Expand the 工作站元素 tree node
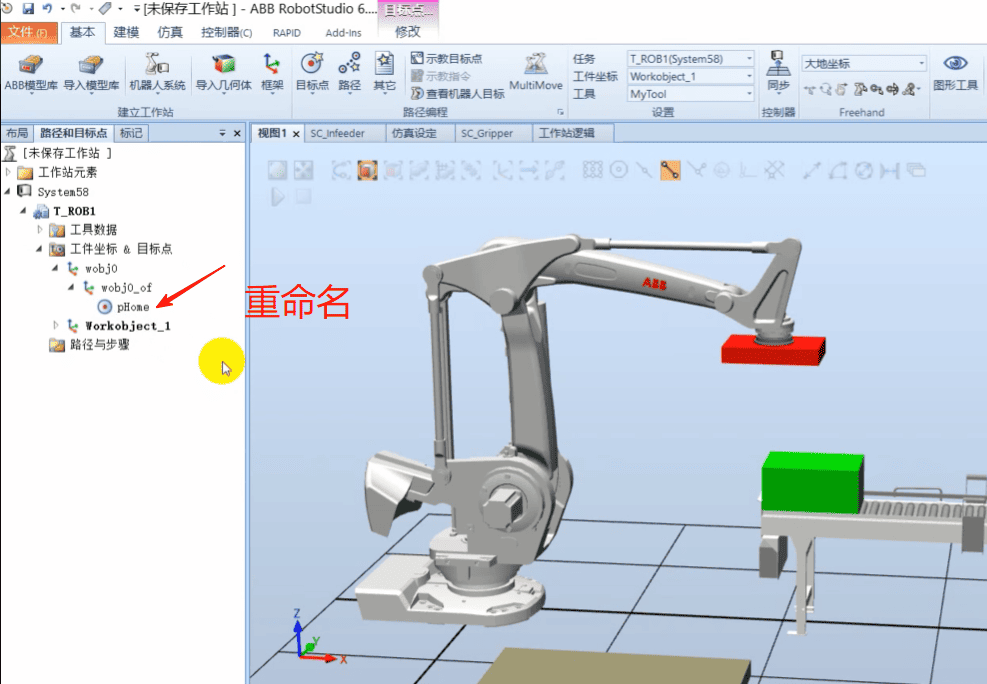 (x=8, y=171)
